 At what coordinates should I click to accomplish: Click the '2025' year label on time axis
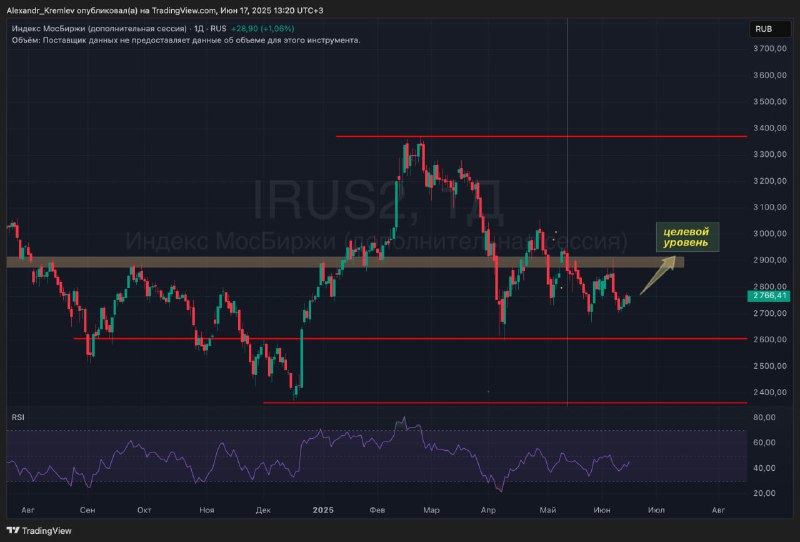point(323,510)
